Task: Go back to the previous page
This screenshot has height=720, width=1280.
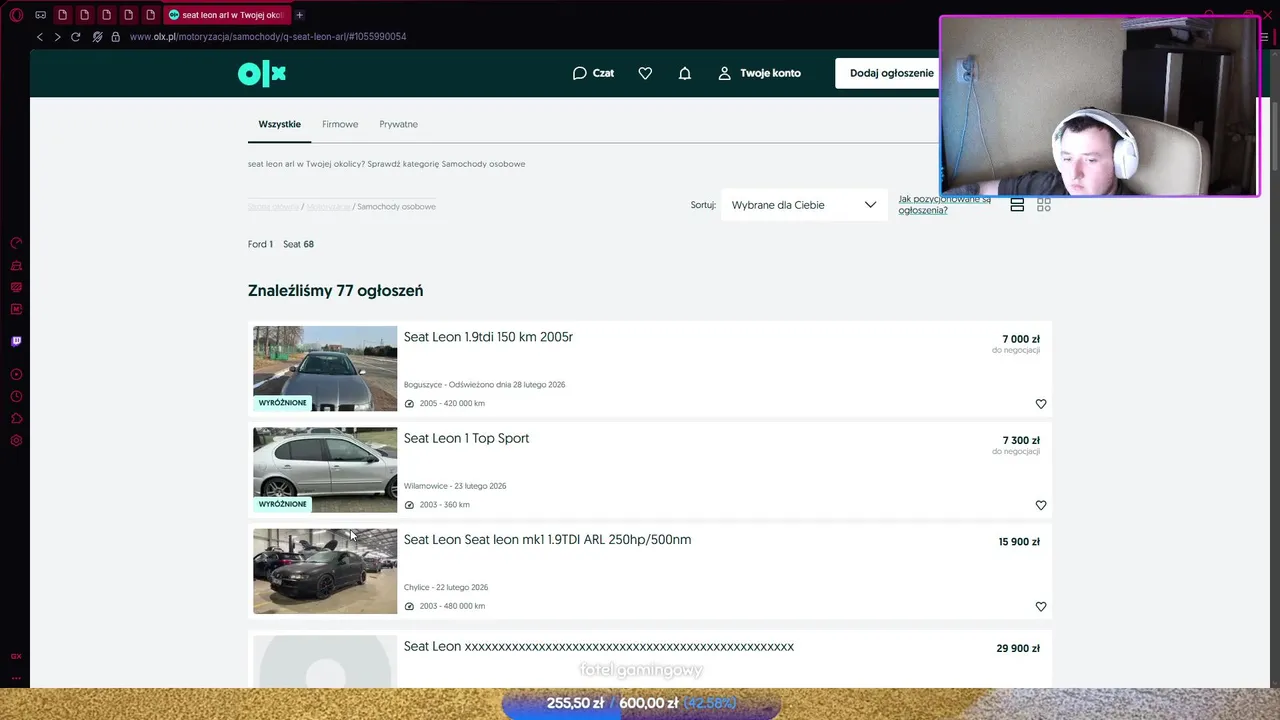Action: click(x=40, y=37)
